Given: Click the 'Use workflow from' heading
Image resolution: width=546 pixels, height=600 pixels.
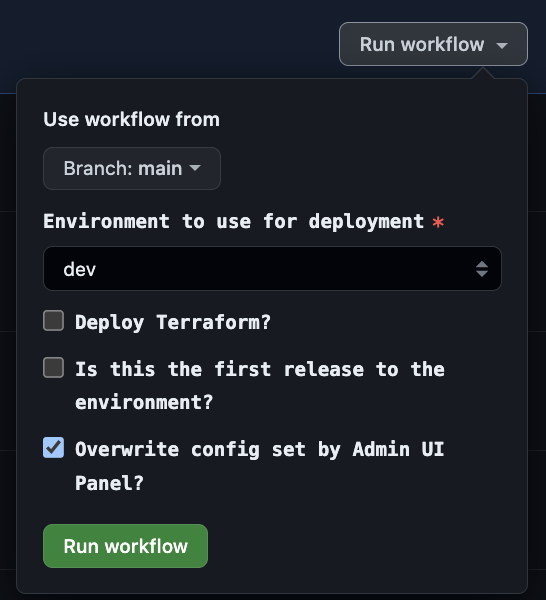Looking at the screenshot, I should (x=132, y=119).
